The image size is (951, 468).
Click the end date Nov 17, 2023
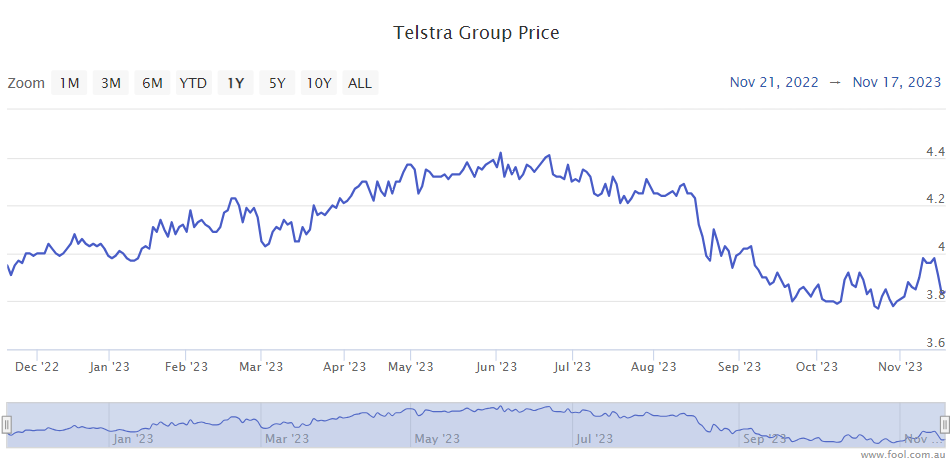(897, 82)
